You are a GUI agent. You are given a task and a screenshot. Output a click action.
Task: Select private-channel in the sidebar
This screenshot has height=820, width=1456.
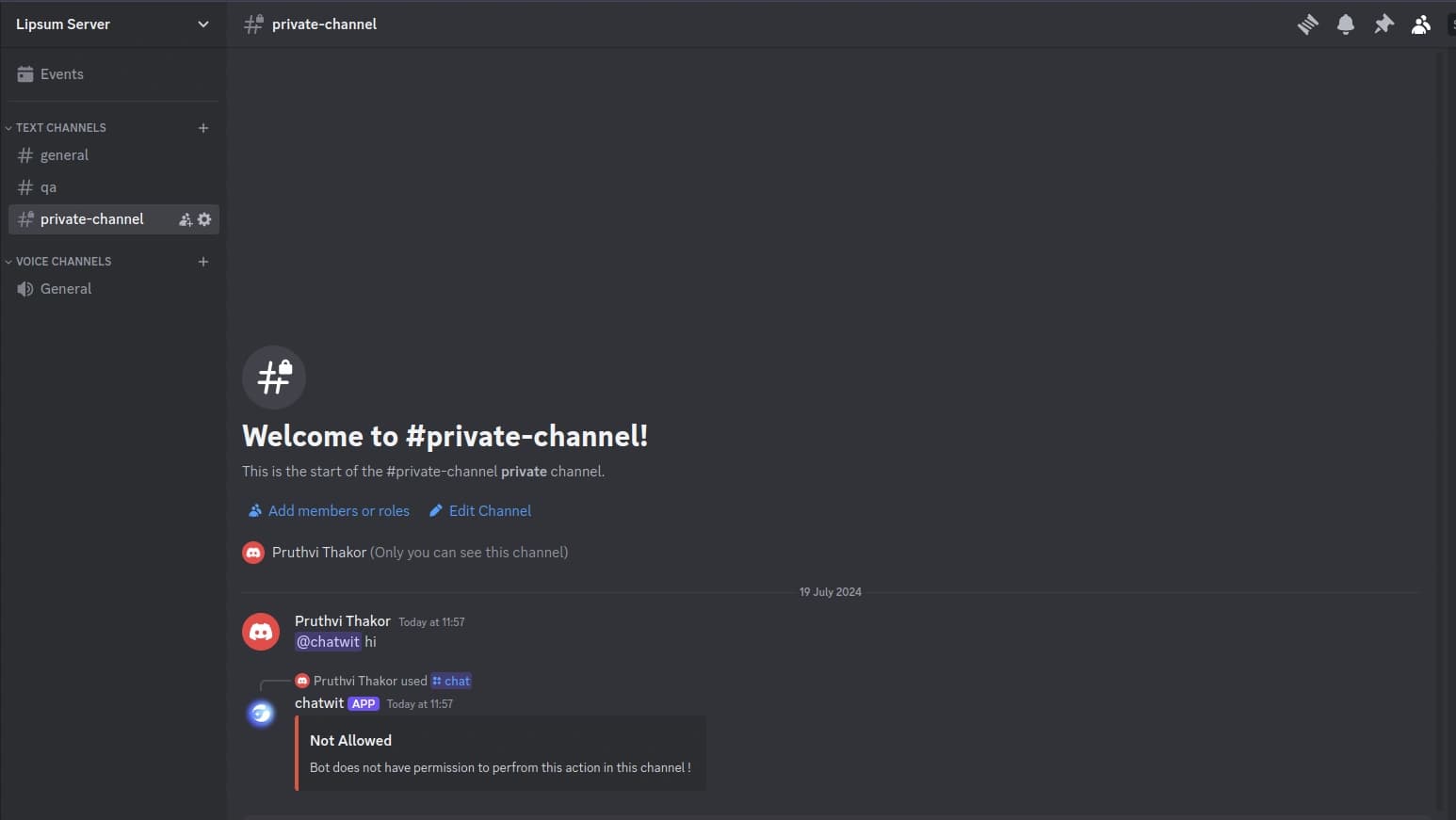point(113,219)
